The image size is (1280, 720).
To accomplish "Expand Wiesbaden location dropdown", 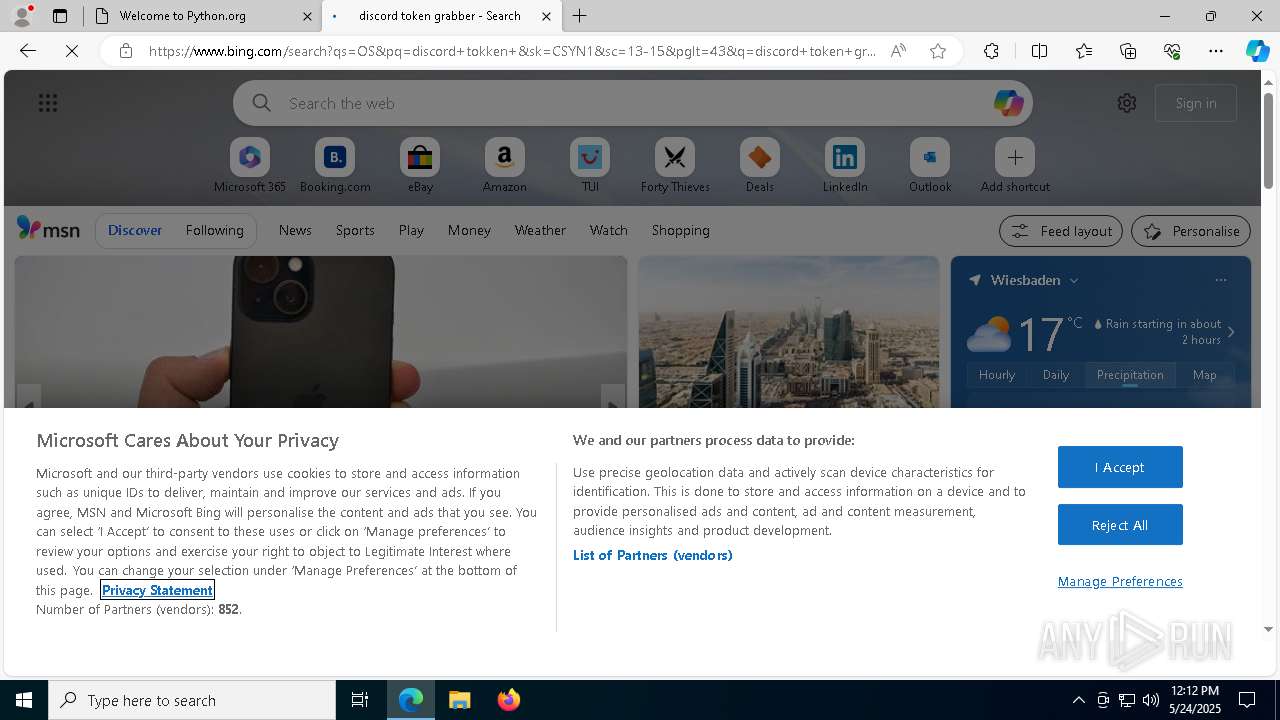I will point(1075,281).
